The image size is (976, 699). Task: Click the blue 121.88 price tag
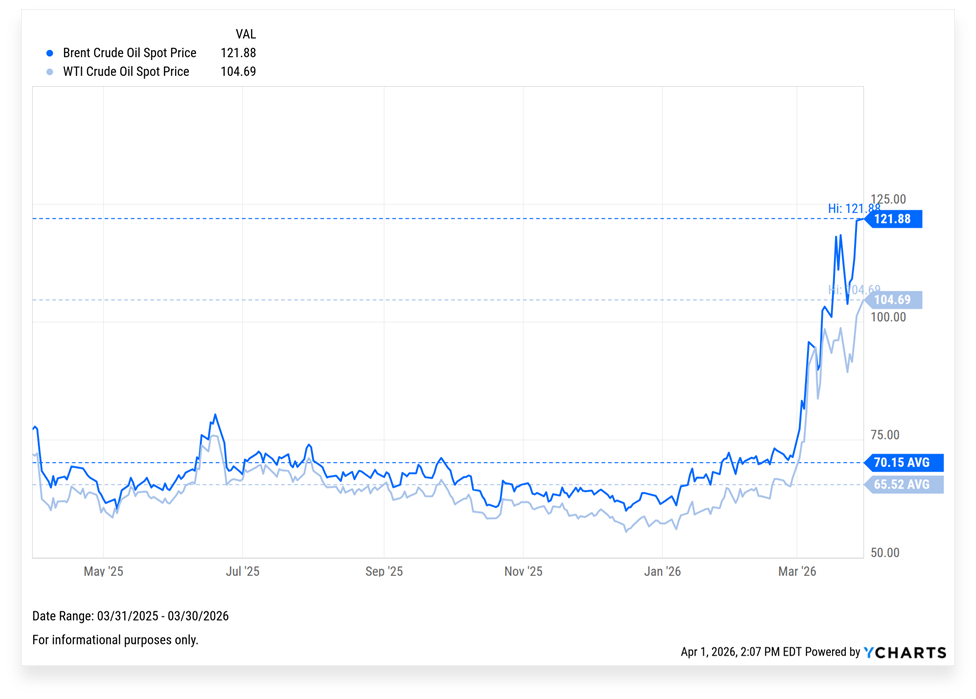tap(894, 219)
